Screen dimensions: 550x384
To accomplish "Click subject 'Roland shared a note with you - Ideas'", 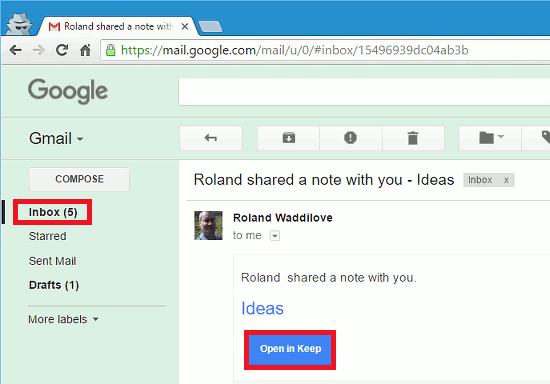I will (x=324, y=180).
